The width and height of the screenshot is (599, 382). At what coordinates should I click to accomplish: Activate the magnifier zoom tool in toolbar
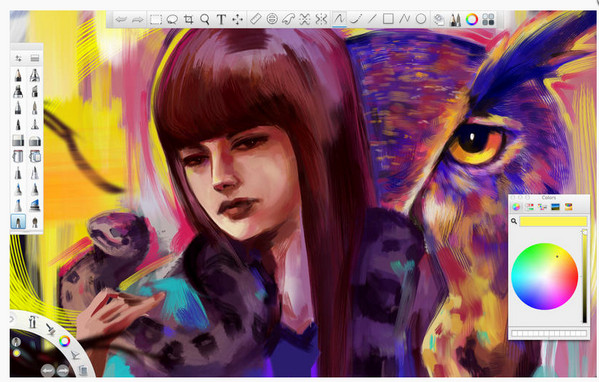pos(205,19)
